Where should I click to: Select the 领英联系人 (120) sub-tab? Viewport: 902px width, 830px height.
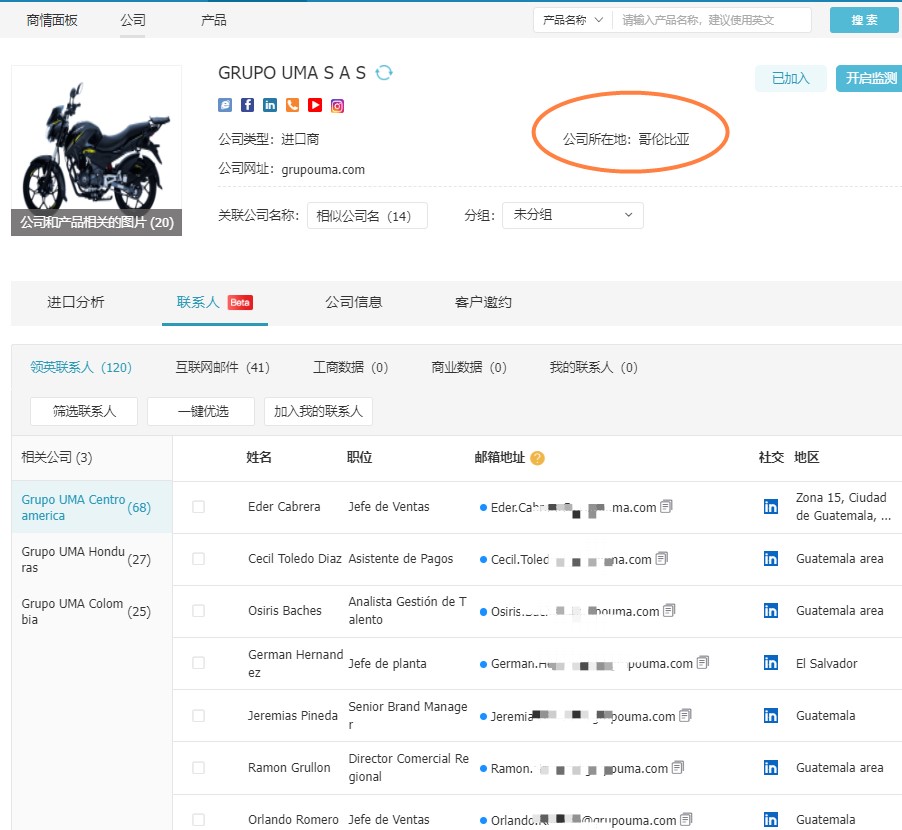(81, 367)
